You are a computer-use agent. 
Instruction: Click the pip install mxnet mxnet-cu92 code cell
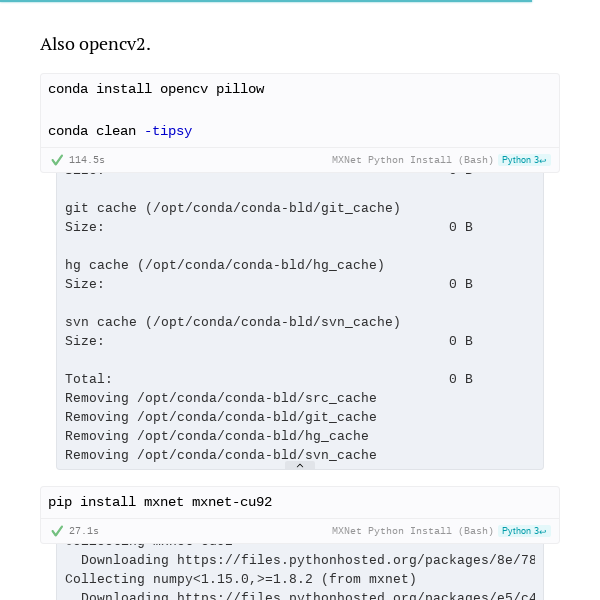[x=160, y=502]
